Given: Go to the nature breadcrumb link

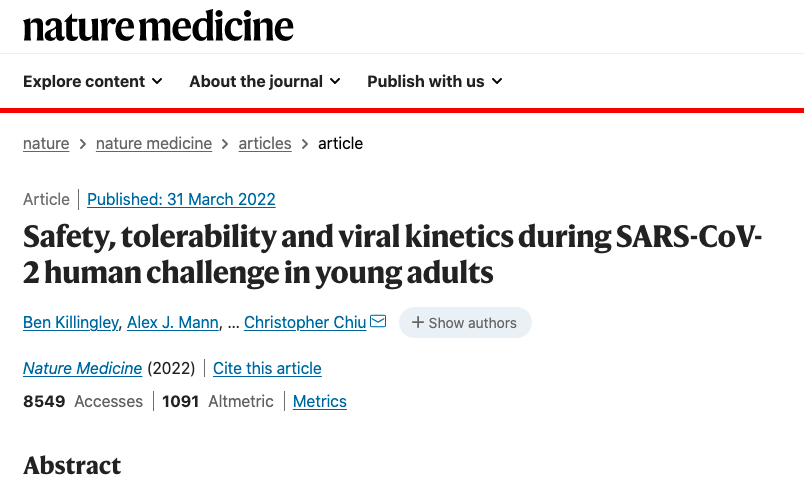Looking at the screenshot, I should coord(46,144).
